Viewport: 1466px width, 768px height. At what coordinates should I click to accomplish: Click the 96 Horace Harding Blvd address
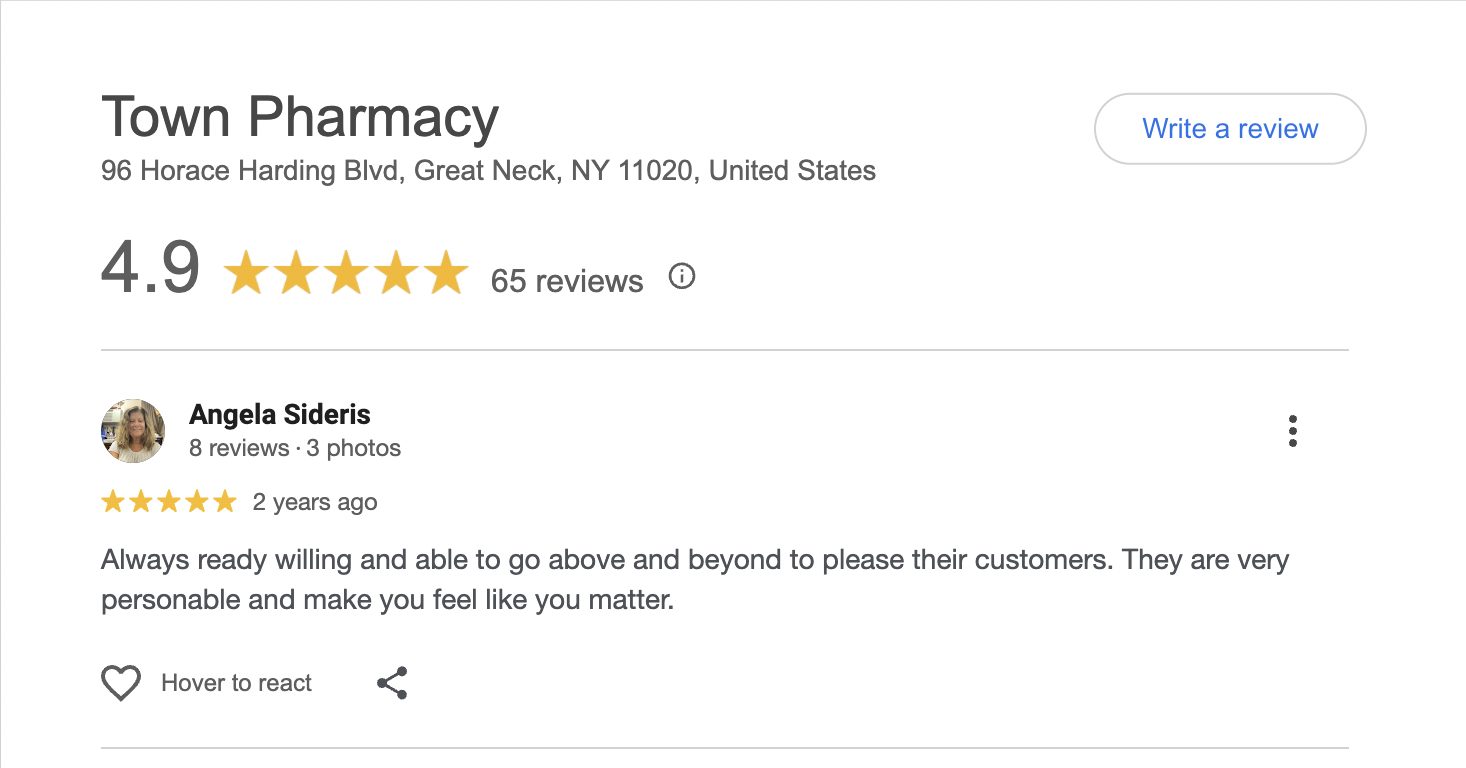(488, 171)
